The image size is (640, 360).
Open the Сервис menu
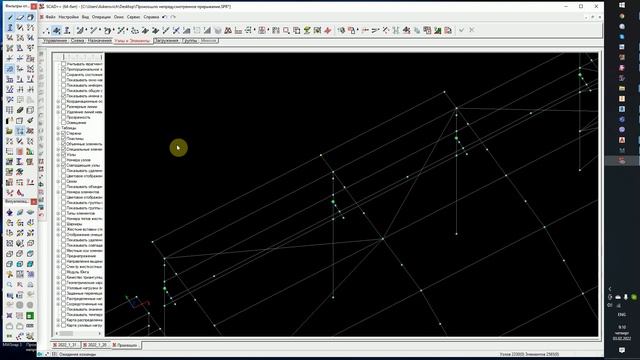point(133,17)
